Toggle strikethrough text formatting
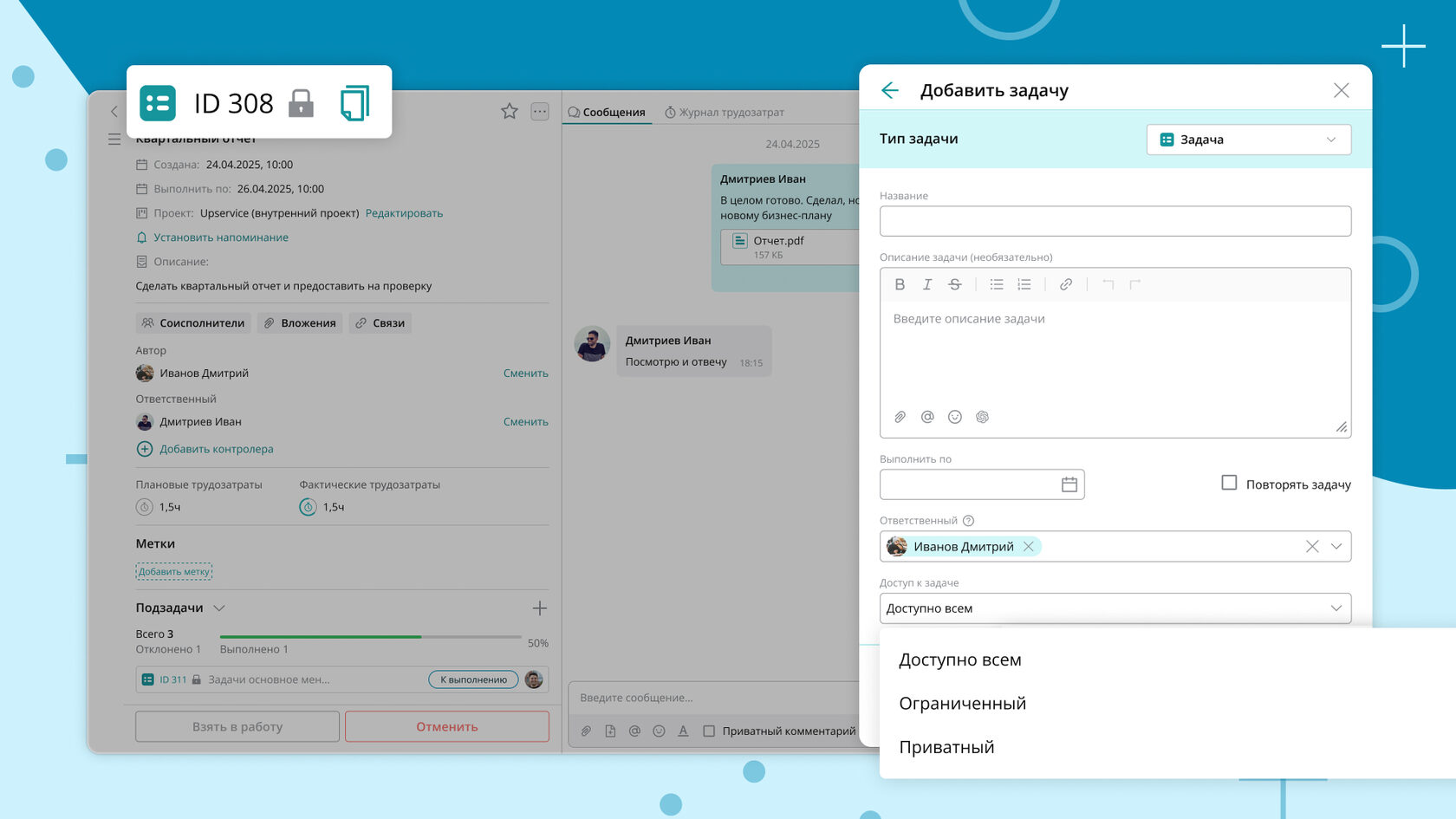The height and width of the screenshot is (819, 1456). tap(955, 284)
